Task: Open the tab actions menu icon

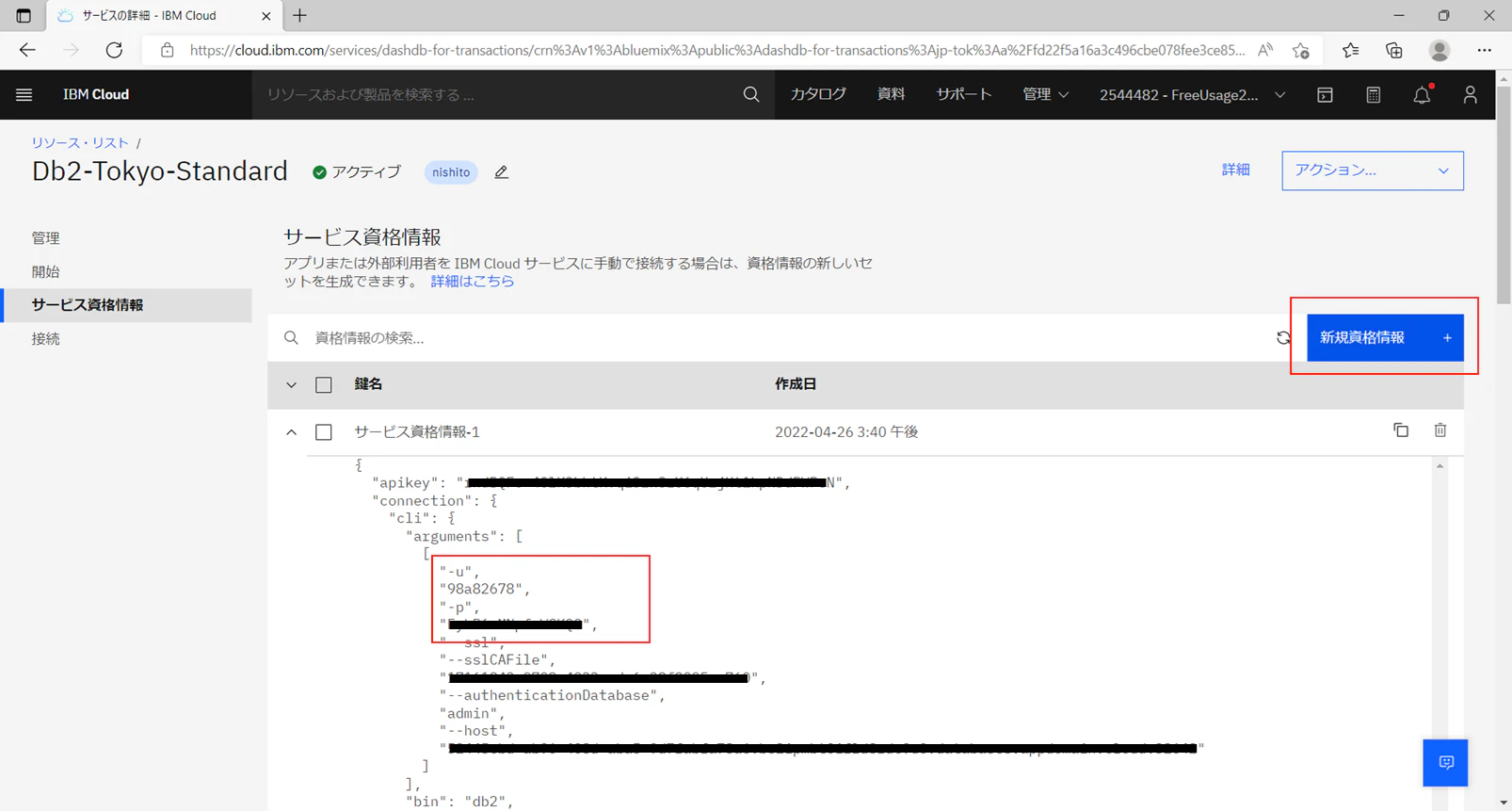Action: coord(24,16)
